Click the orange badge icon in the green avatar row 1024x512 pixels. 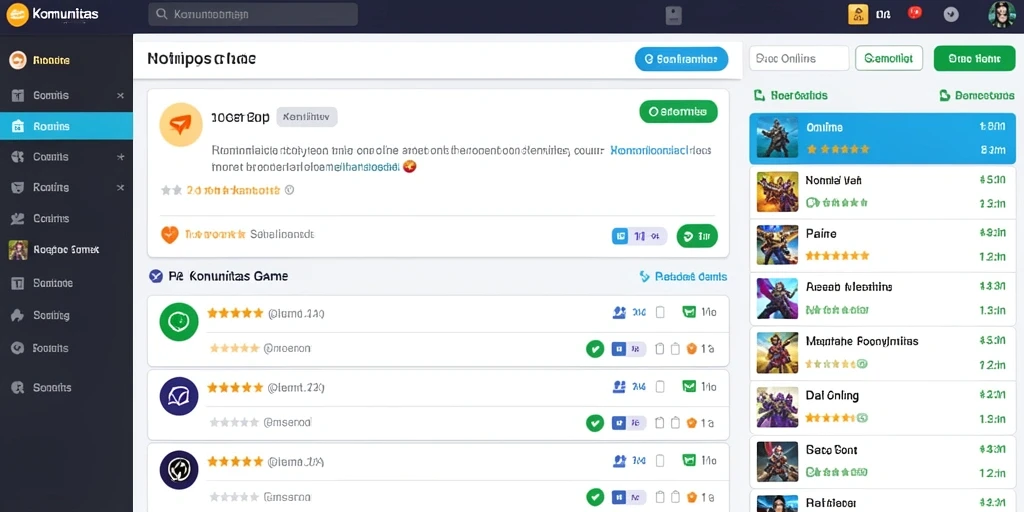click(692, 349)
